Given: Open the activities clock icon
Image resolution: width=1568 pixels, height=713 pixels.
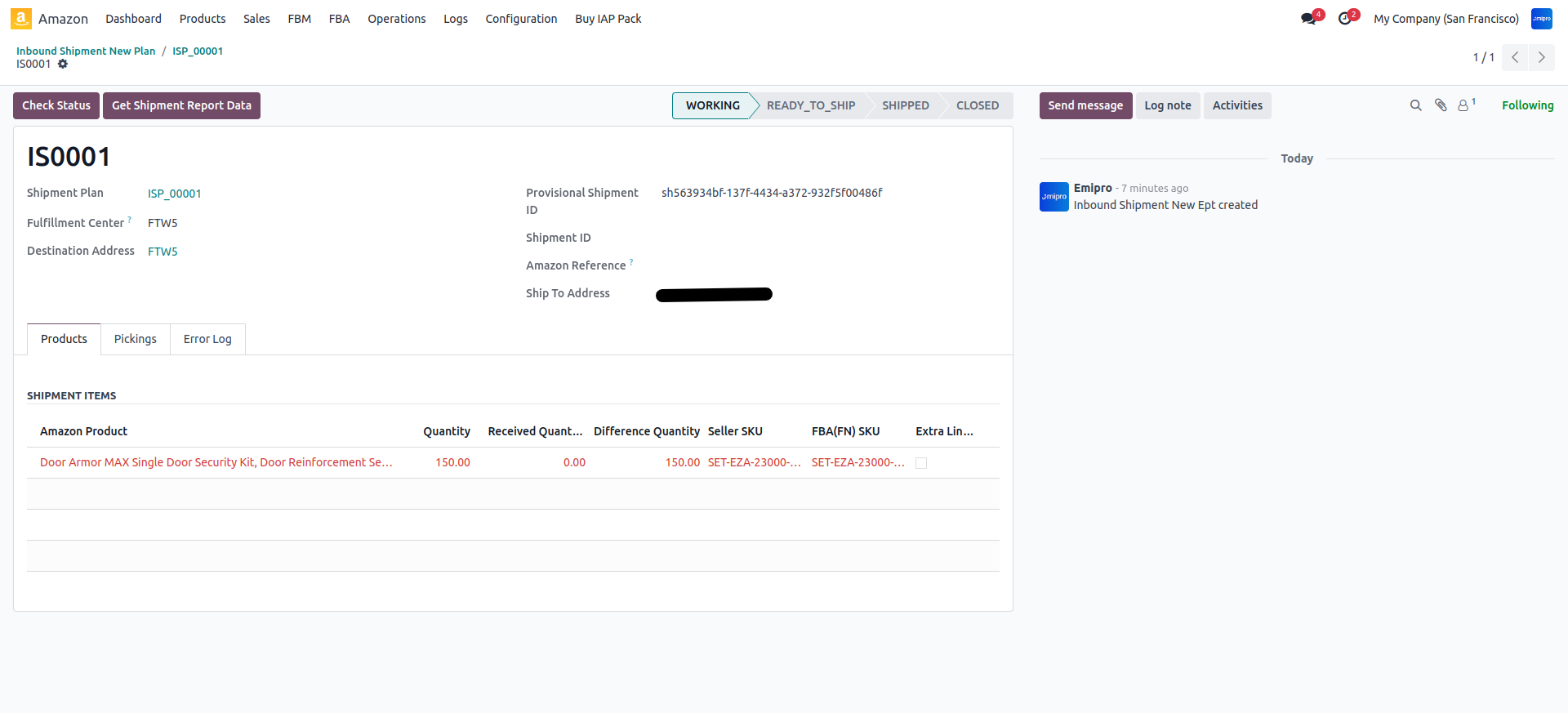Looking at the screenshot, I should 1344,19.
